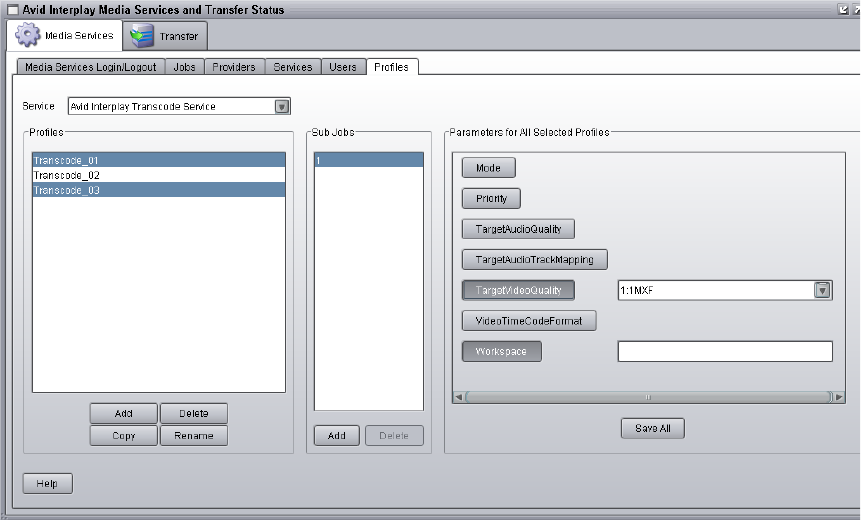The height and width of the screenshot is (520, 861).
Task: Toggle the TargetVideoQuality parameter
Action: tap(518, 290)
